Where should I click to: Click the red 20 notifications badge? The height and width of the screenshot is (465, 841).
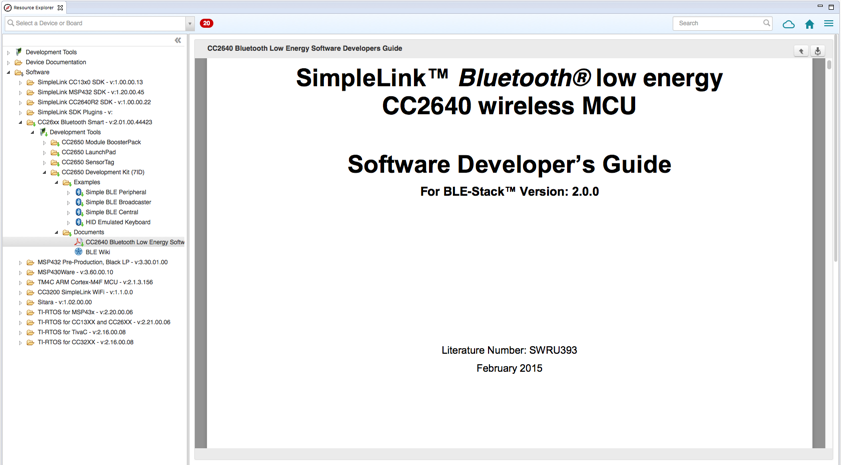(x=206, y=23)
